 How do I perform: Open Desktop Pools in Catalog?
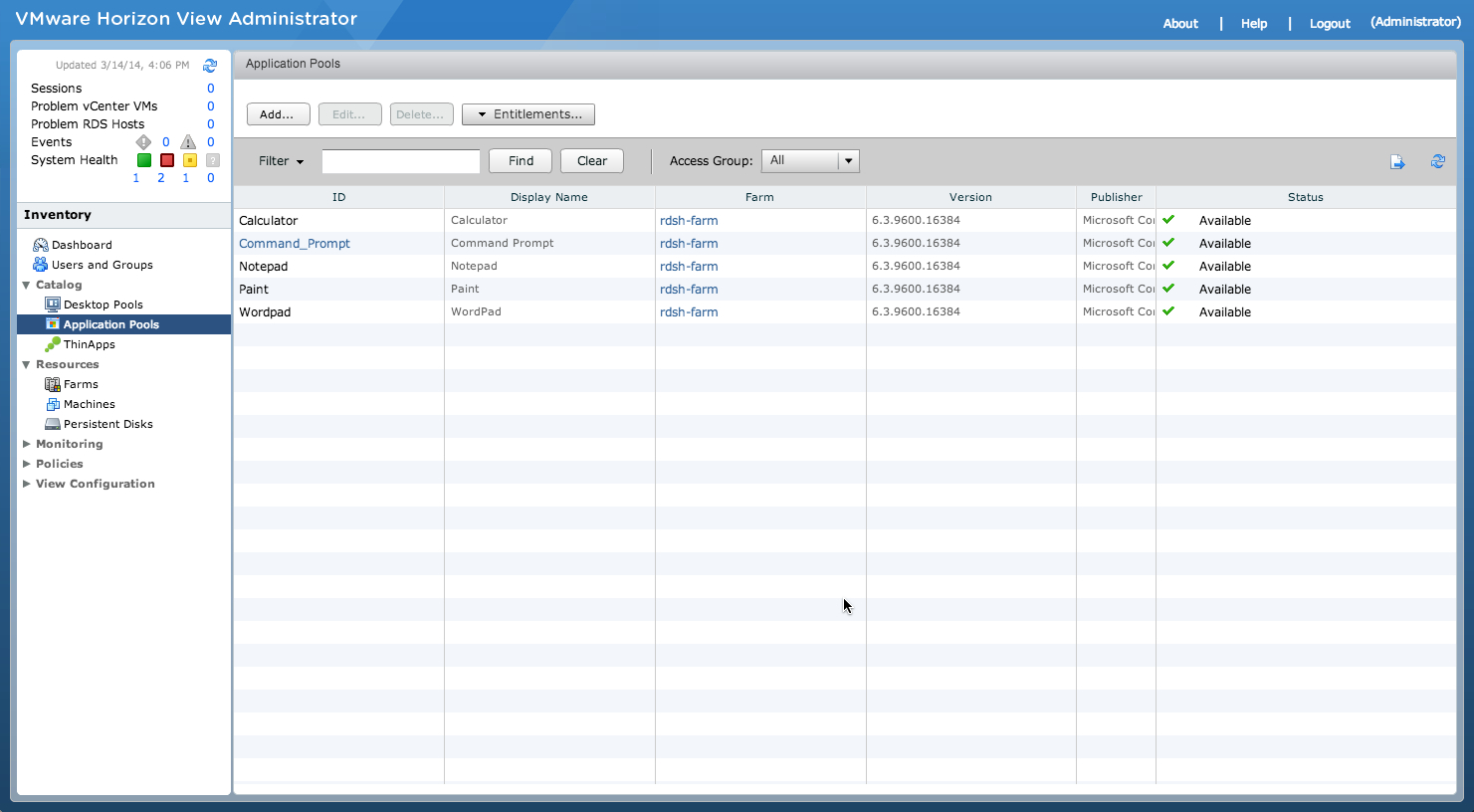click(x=103, y=304)
